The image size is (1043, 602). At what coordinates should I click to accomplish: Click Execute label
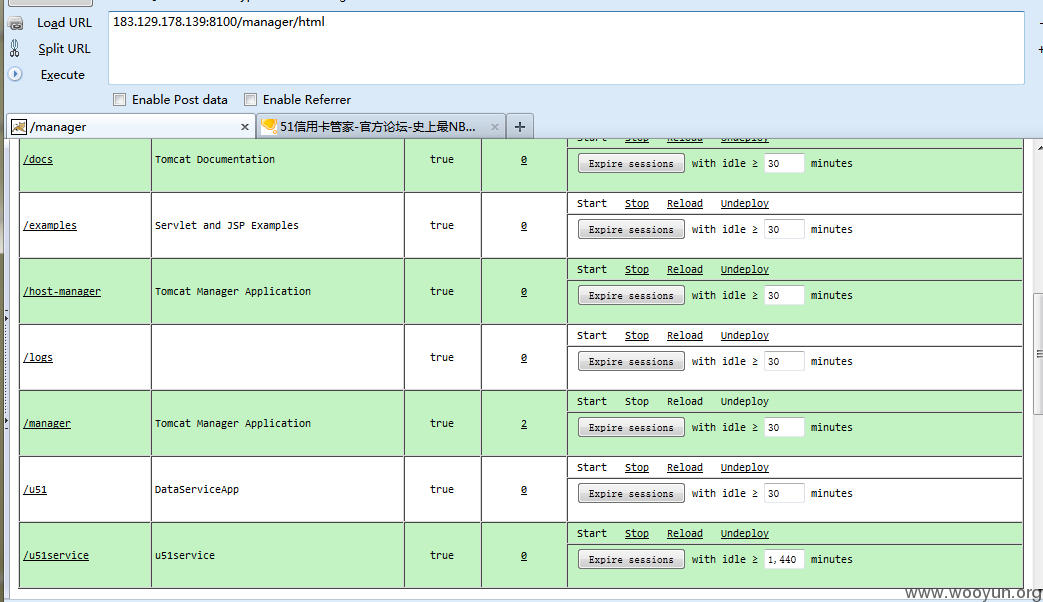tap(63, 75)
